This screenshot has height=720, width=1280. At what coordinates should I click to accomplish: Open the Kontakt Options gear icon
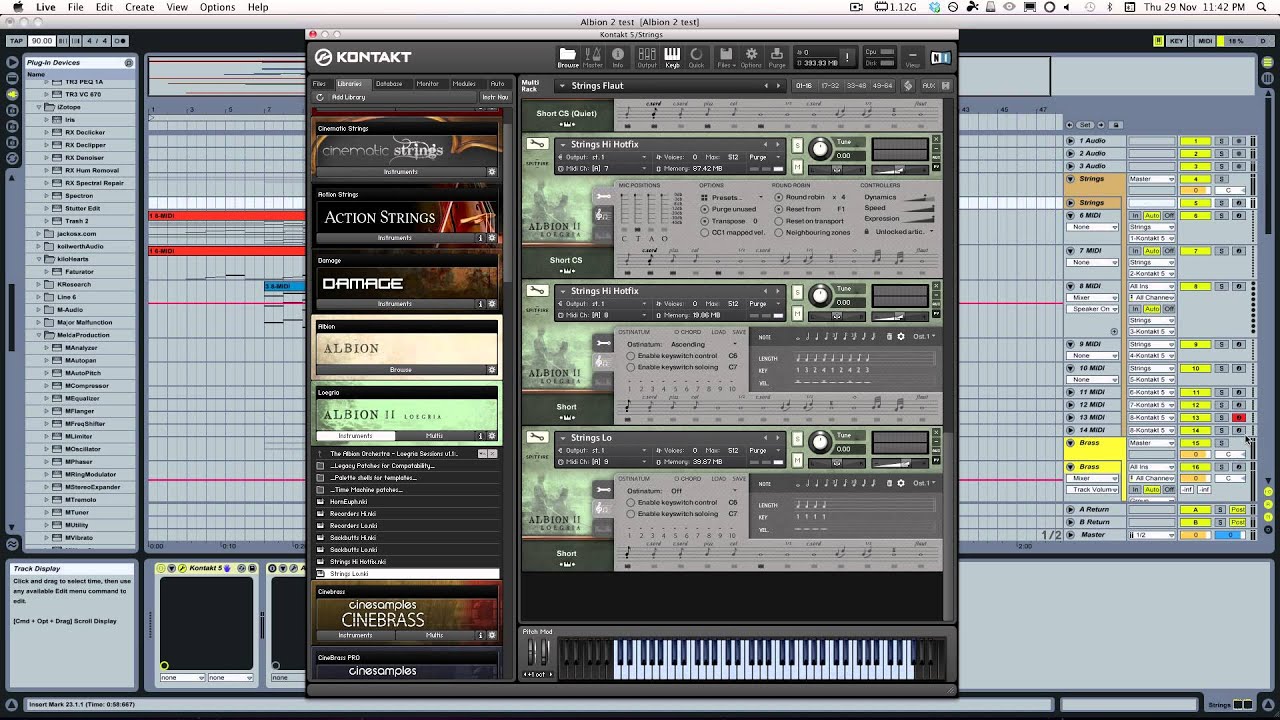[x=751, y=57]
